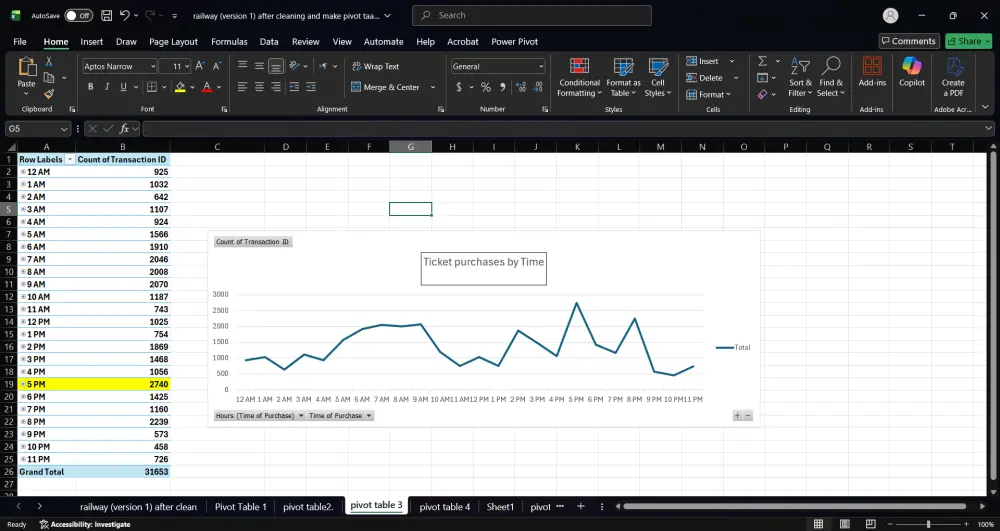The width and height of the screenshot is (1000, 531).
Task: Click the Paste icon in Clipboard
Action: click(x=27, y=67)
